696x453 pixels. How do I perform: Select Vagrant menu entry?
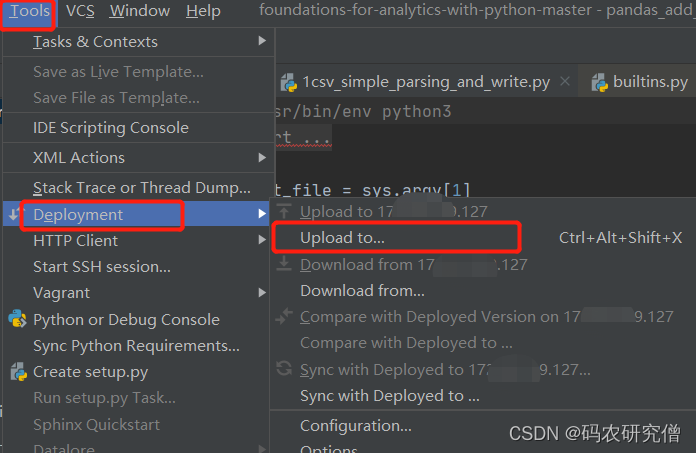(136, 293)
